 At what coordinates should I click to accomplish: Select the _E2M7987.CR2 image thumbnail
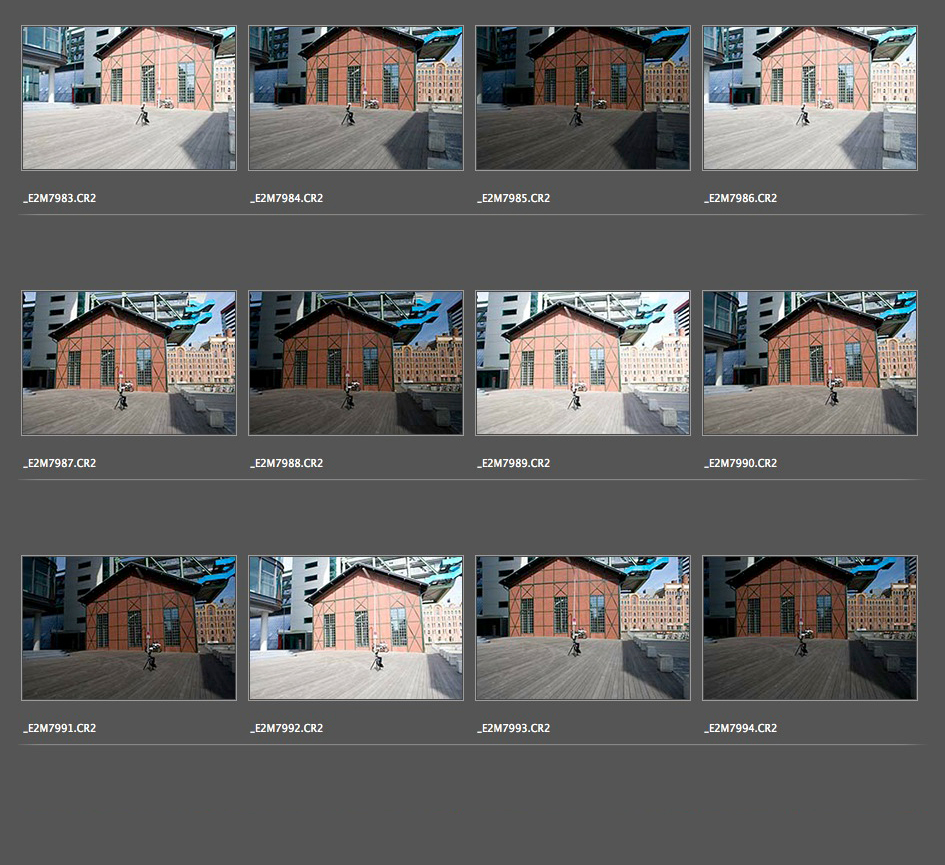pyautogui.click(x=129, y=363)
